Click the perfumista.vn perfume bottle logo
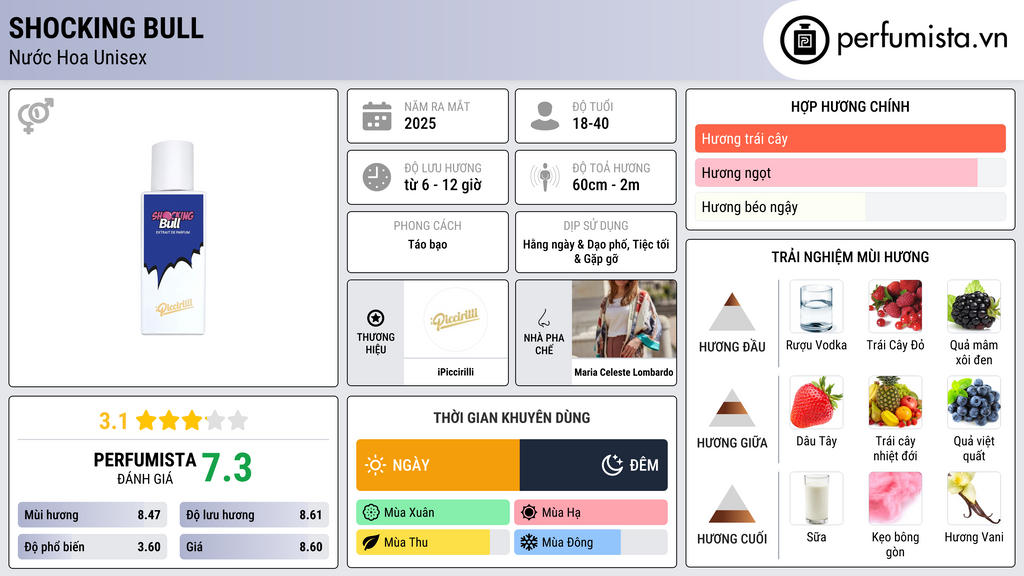Viewport: 1024px width, 576px height. (804, 40)
